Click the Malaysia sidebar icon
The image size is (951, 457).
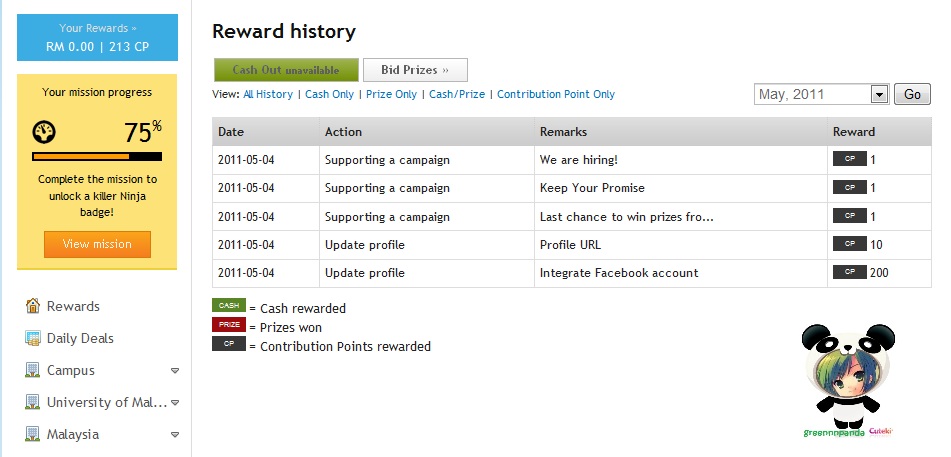(33, 434)
